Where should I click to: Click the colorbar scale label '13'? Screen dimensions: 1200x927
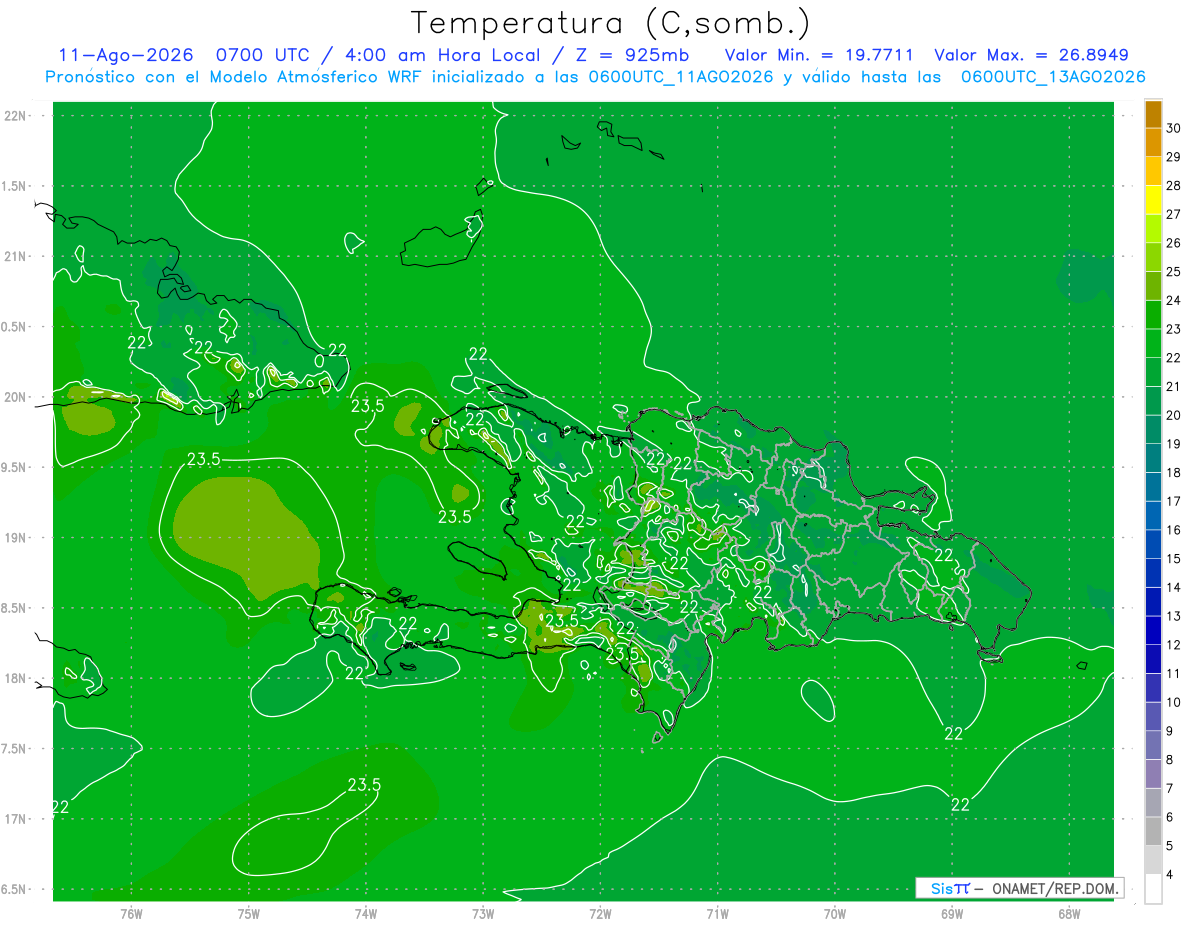1174,616
